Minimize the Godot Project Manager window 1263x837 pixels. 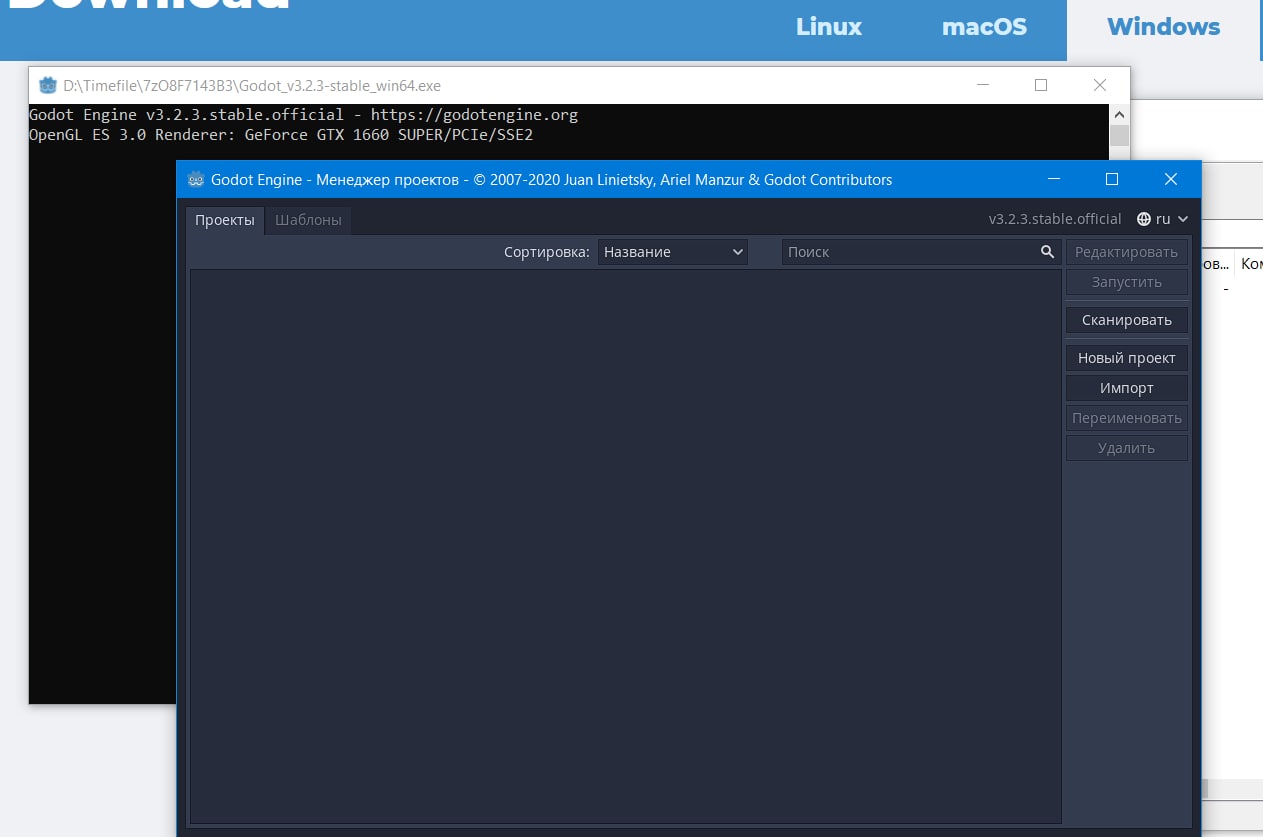pyautogui.click(x=1053, y=180)
